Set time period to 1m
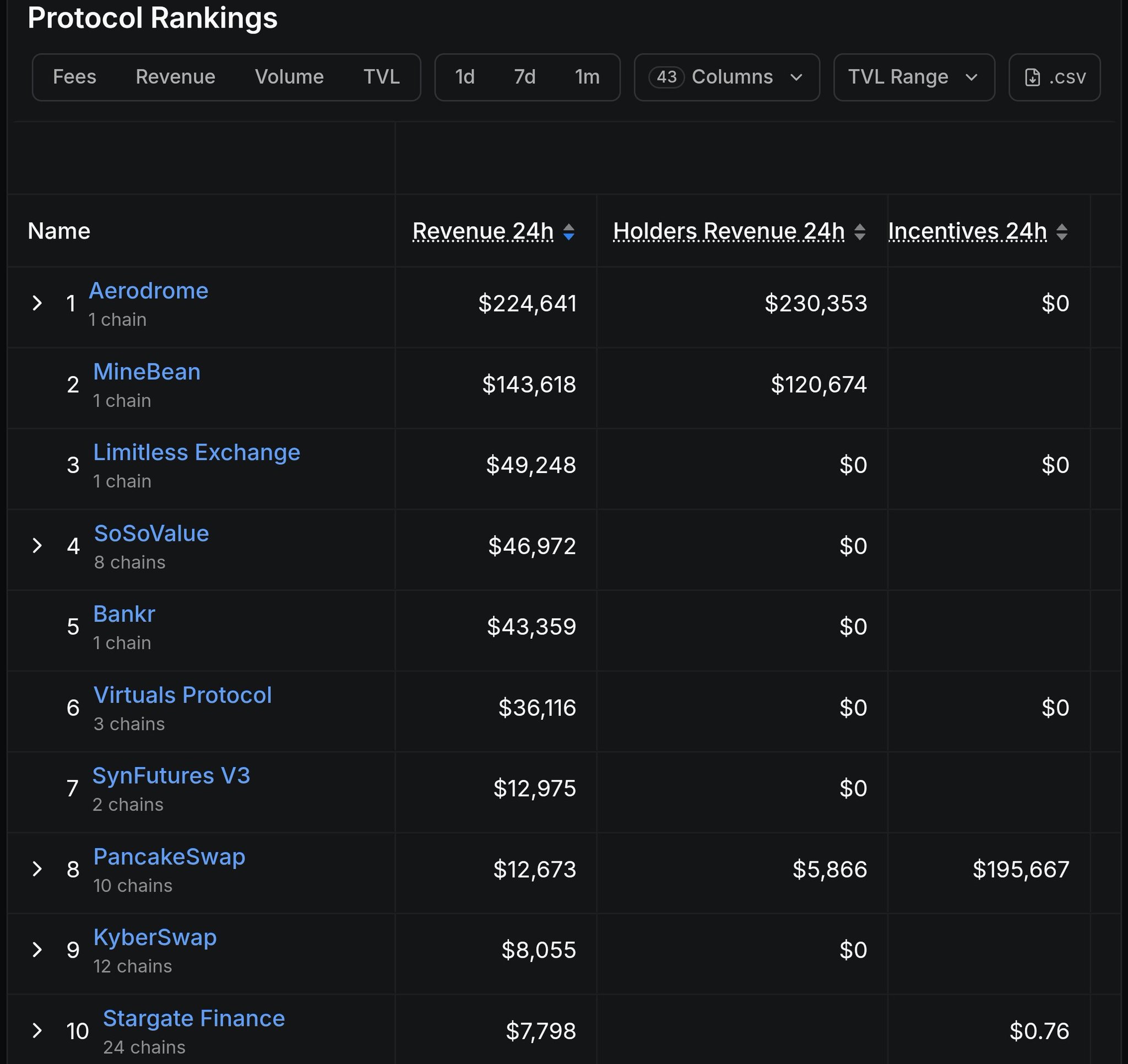The image size is (1128, 1064). [587, 77]
